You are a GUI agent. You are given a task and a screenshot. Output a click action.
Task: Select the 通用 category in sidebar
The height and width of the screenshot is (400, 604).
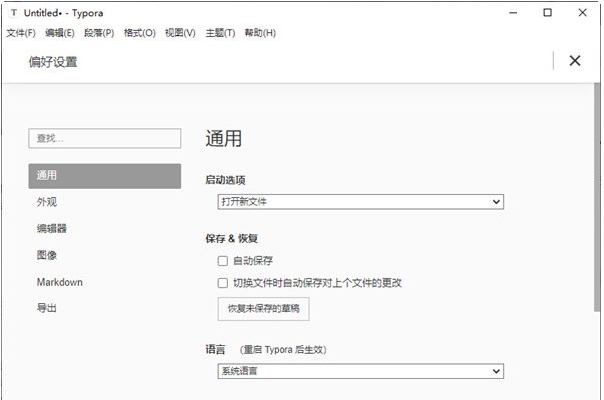point(104,176)
